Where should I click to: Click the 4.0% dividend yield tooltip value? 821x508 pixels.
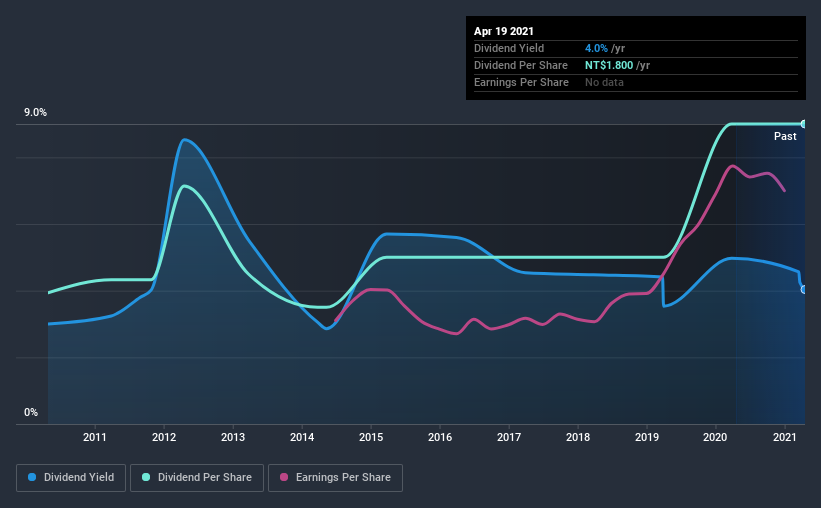(x=596, y=48)
